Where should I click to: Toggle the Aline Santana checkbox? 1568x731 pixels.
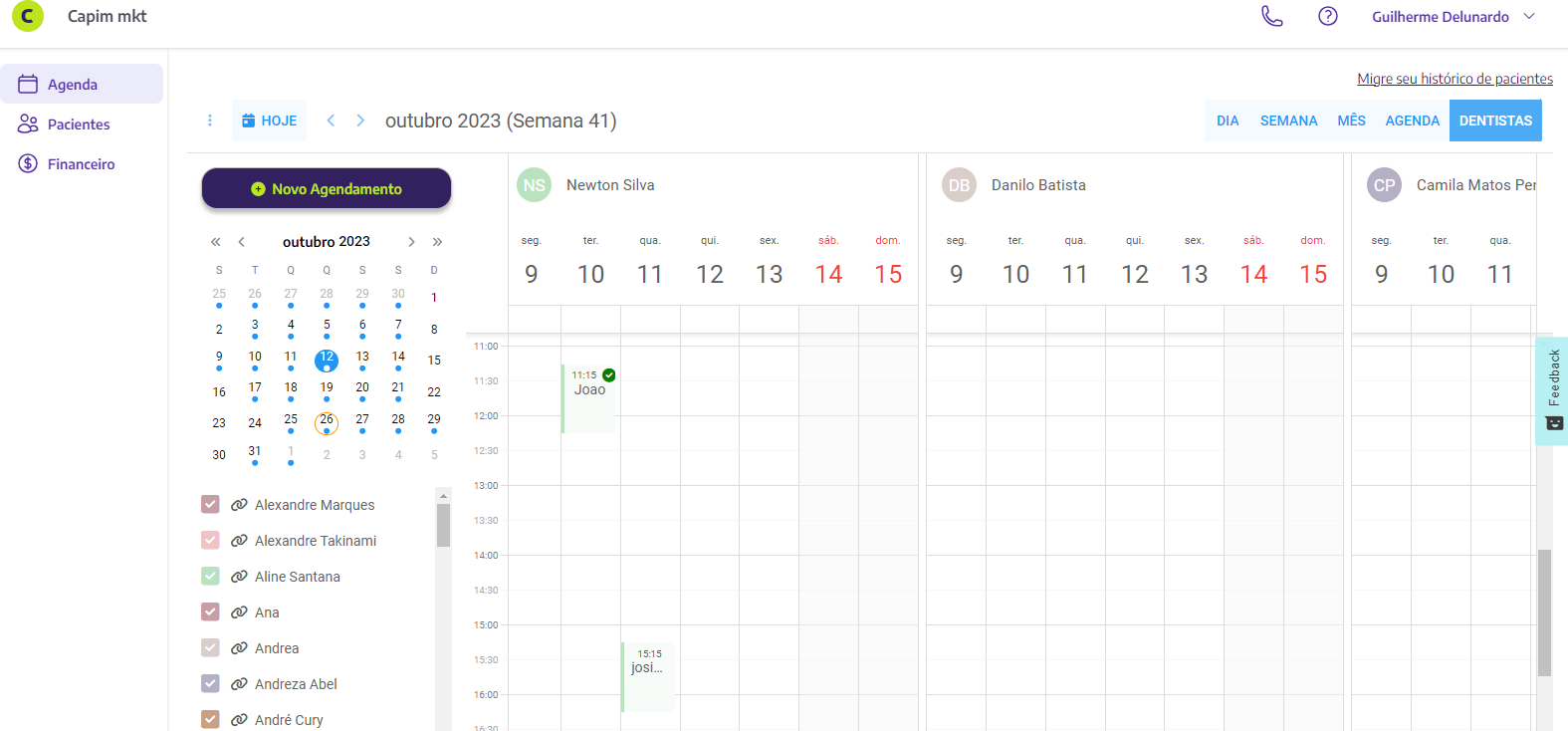[x=210, y=576]
